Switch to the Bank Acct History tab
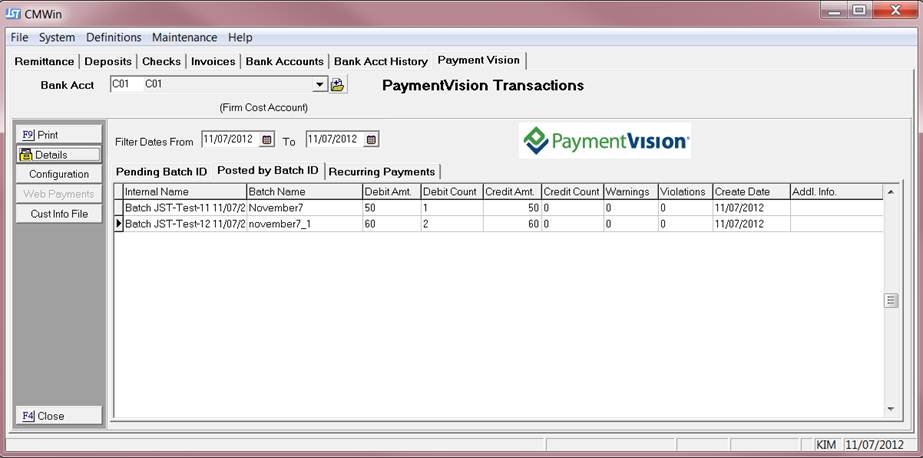The image size is (923, 458). pyautogui.click(x=380, y=61)
